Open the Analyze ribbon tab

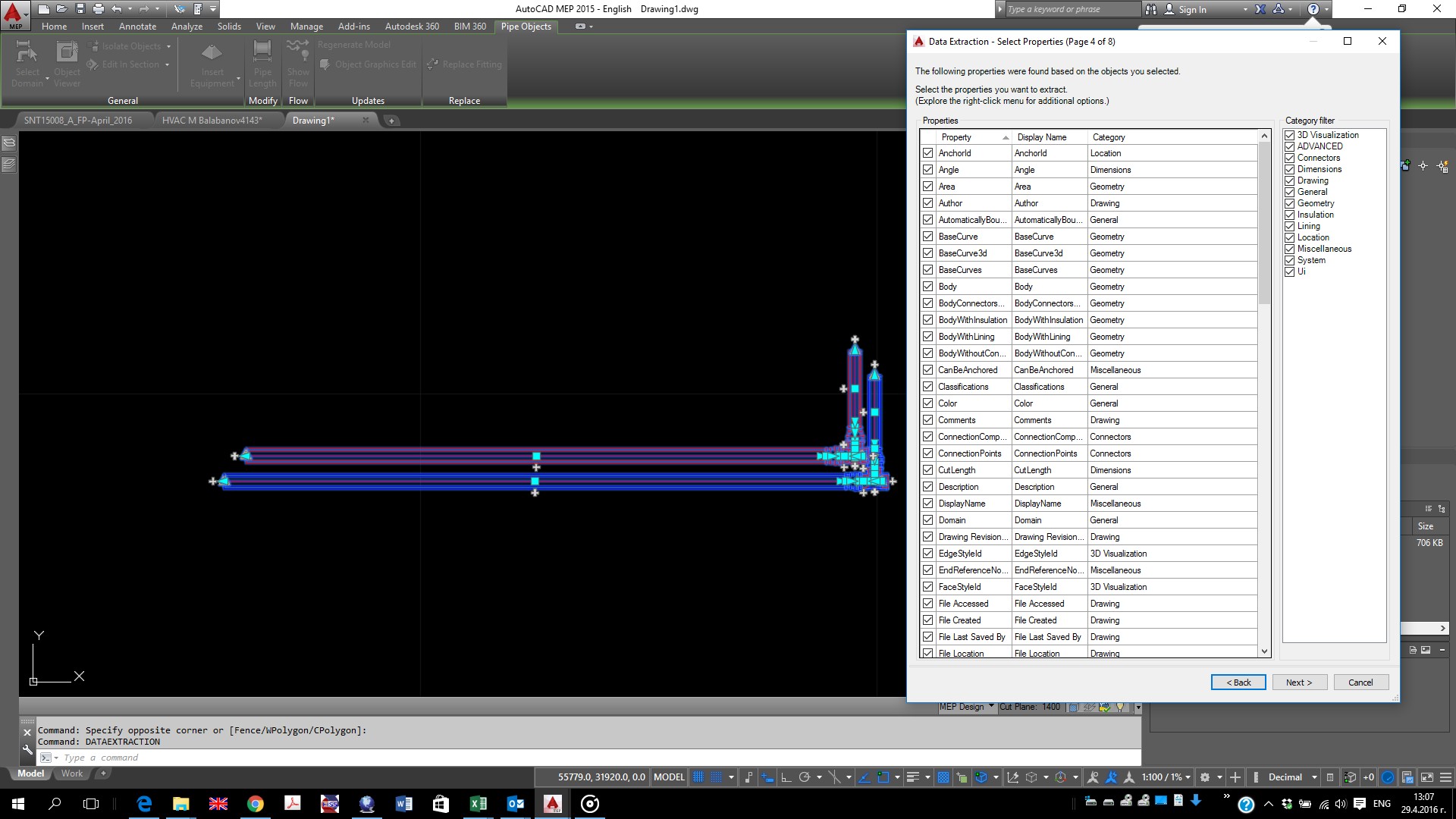(x=187, y=27)
